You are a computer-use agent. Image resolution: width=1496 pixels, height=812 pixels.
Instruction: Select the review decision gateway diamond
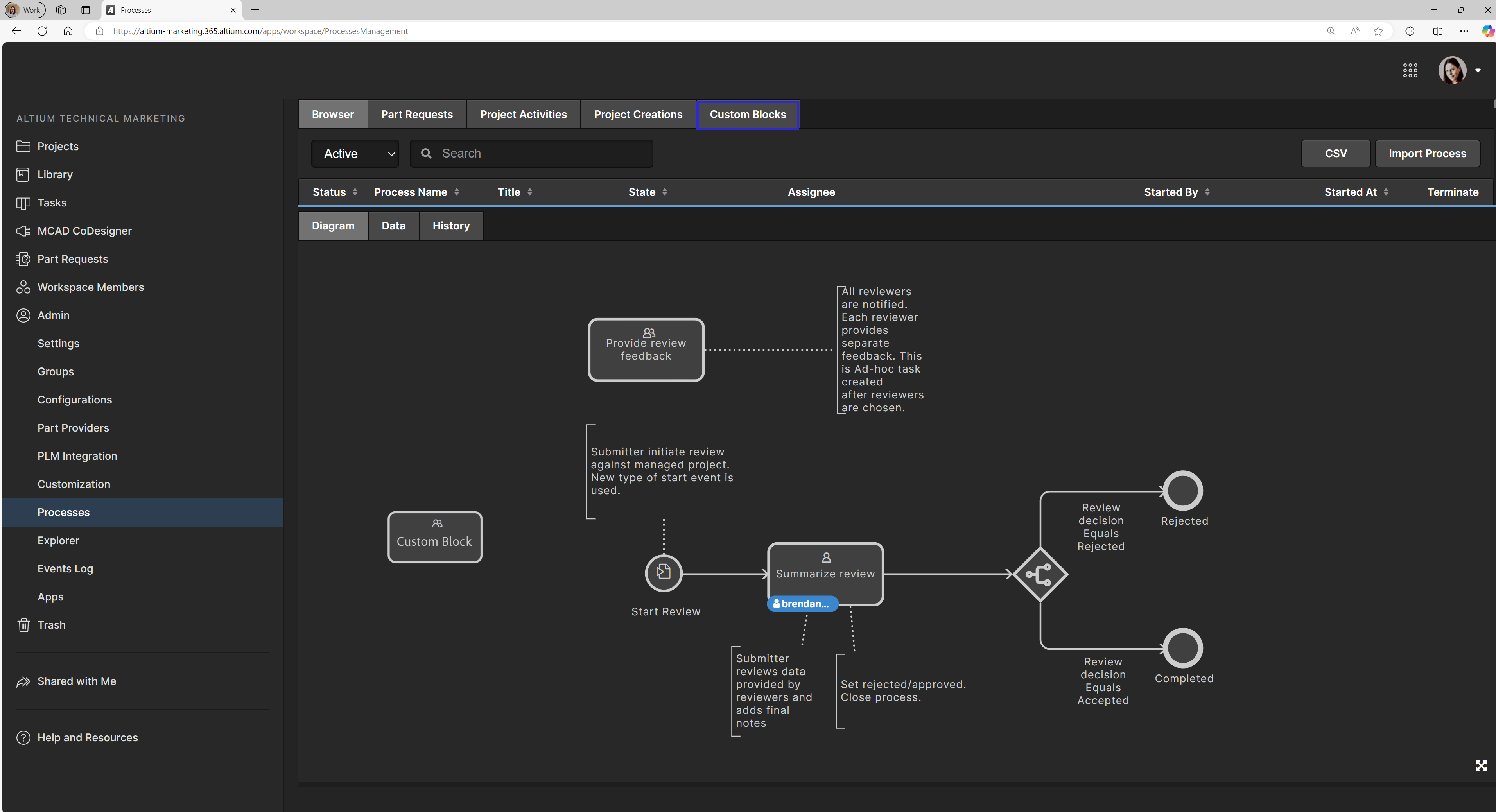[x=1040, y=574]
